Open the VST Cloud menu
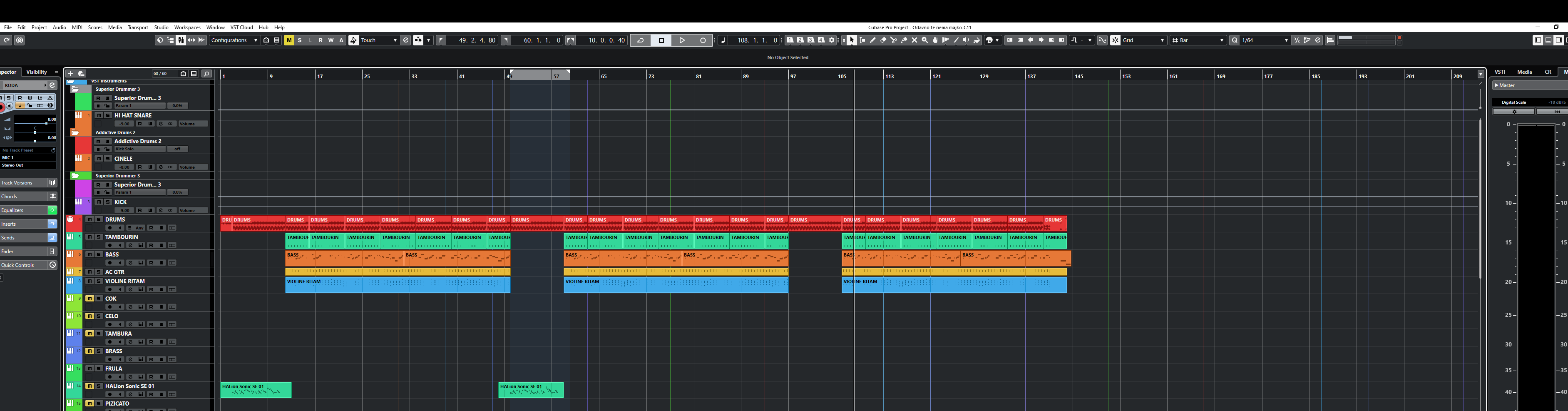The image size is (1568, 411). pos(242,27)
